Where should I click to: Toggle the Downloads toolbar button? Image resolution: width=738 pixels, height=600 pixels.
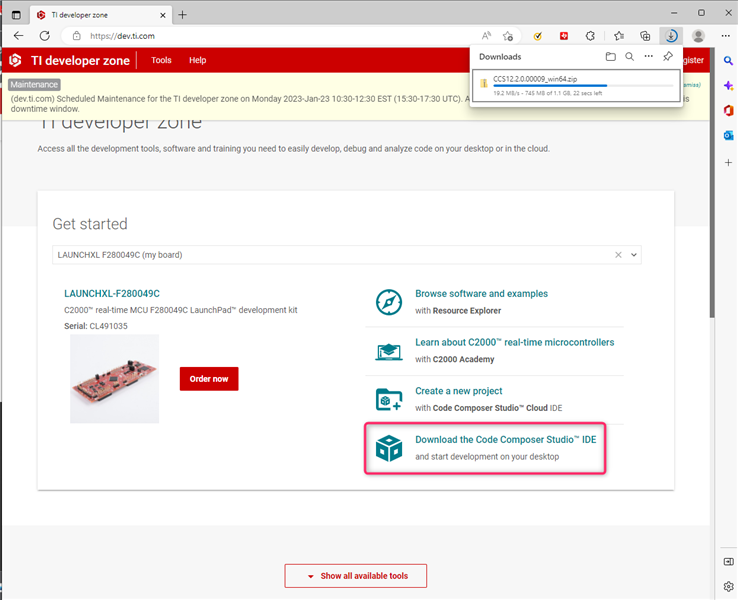pos(671,36)
